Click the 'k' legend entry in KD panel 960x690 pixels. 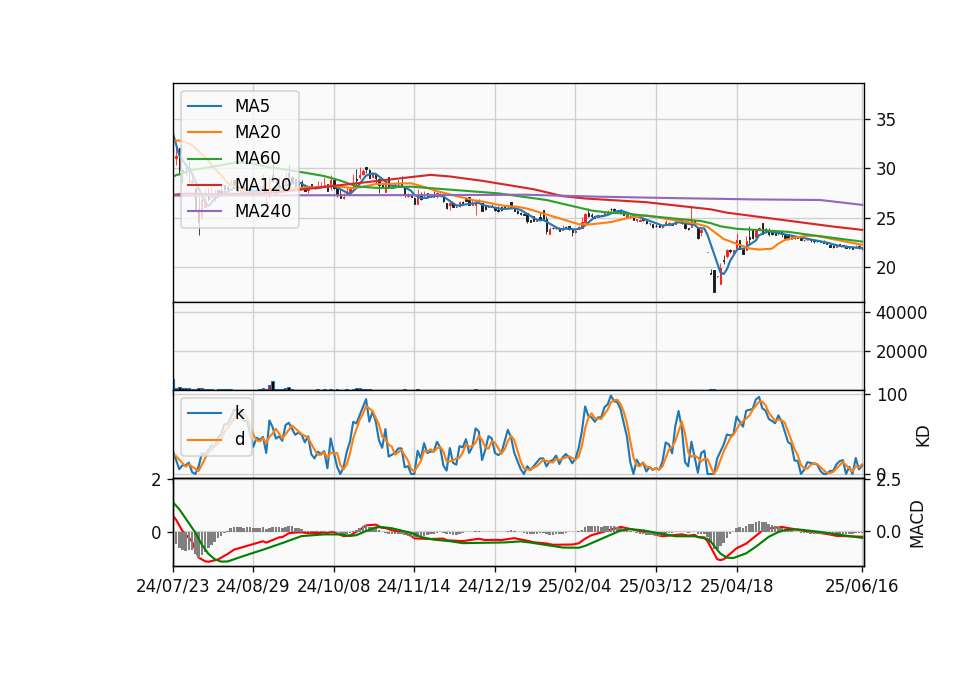[x=239, y=413]
